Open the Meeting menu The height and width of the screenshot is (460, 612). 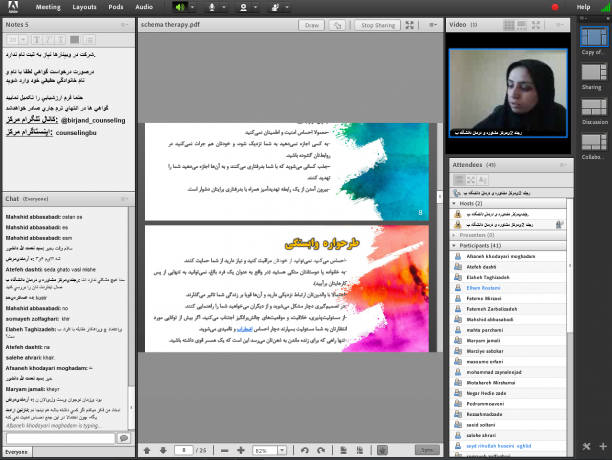pyautogui.click(x=48, y=7)
